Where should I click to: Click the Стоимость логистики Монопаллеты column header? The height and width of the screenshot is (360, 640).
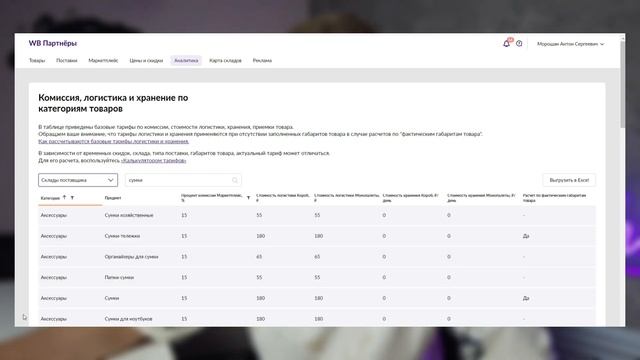[x=347, y=198]
